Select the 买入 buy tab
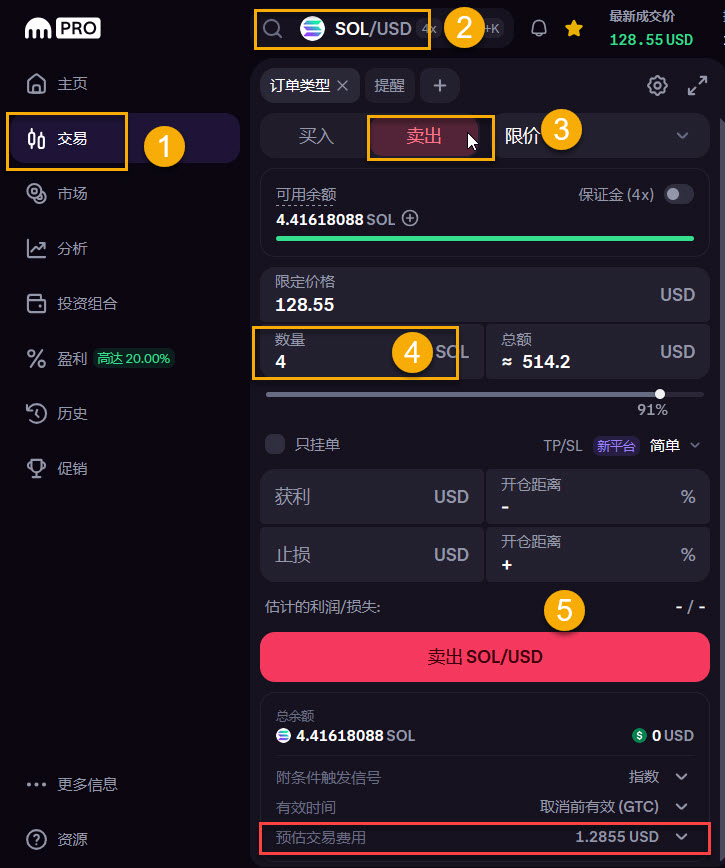 316,136
